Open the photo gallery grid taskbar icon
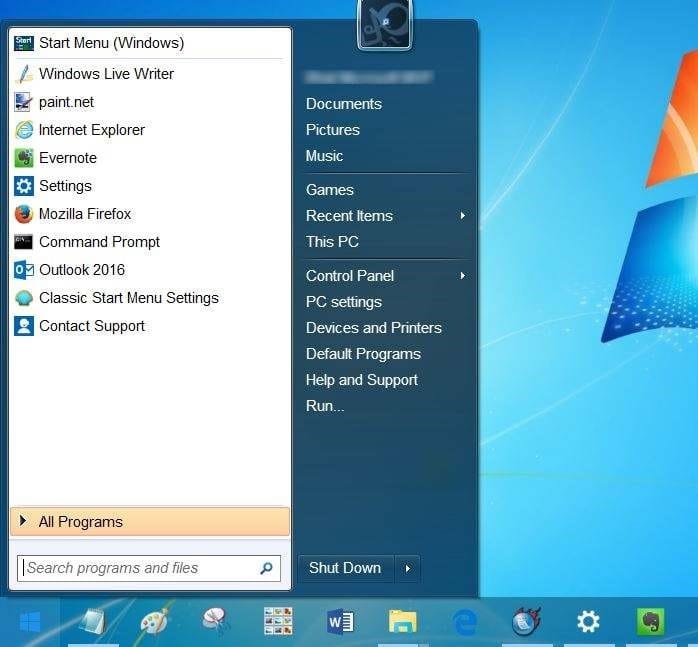The width and height of the screenshot is (698, 647). (278, 621)
